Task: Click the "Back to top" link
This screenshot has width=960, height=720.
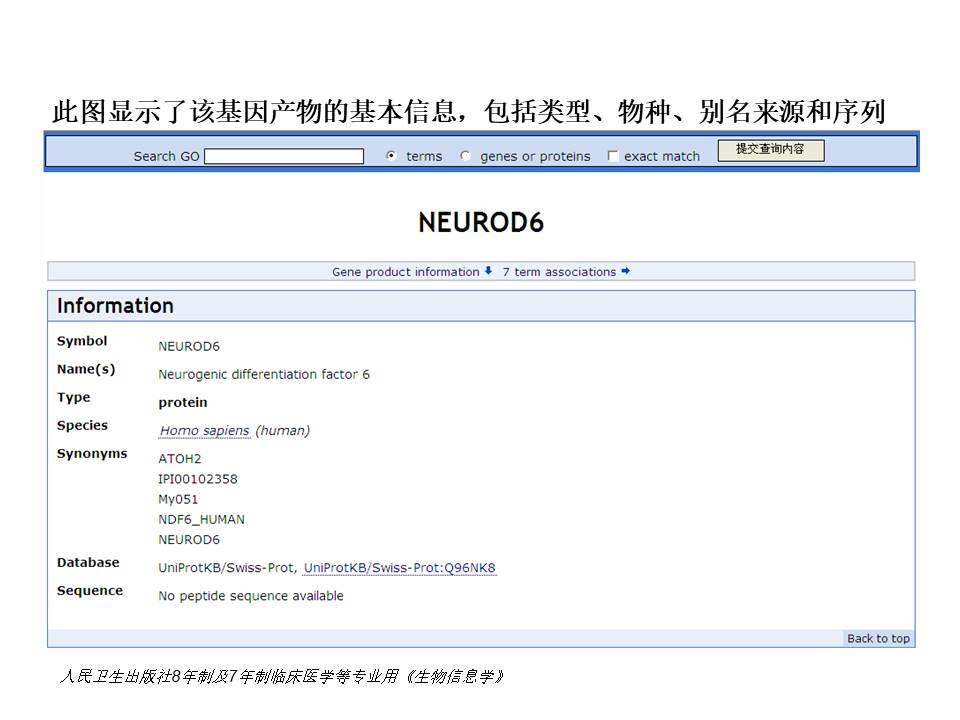Action: [x=878, y=639]
